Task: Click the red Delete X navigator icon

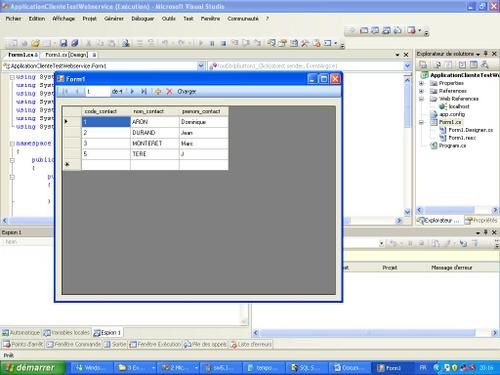Action: pos(169,91)
